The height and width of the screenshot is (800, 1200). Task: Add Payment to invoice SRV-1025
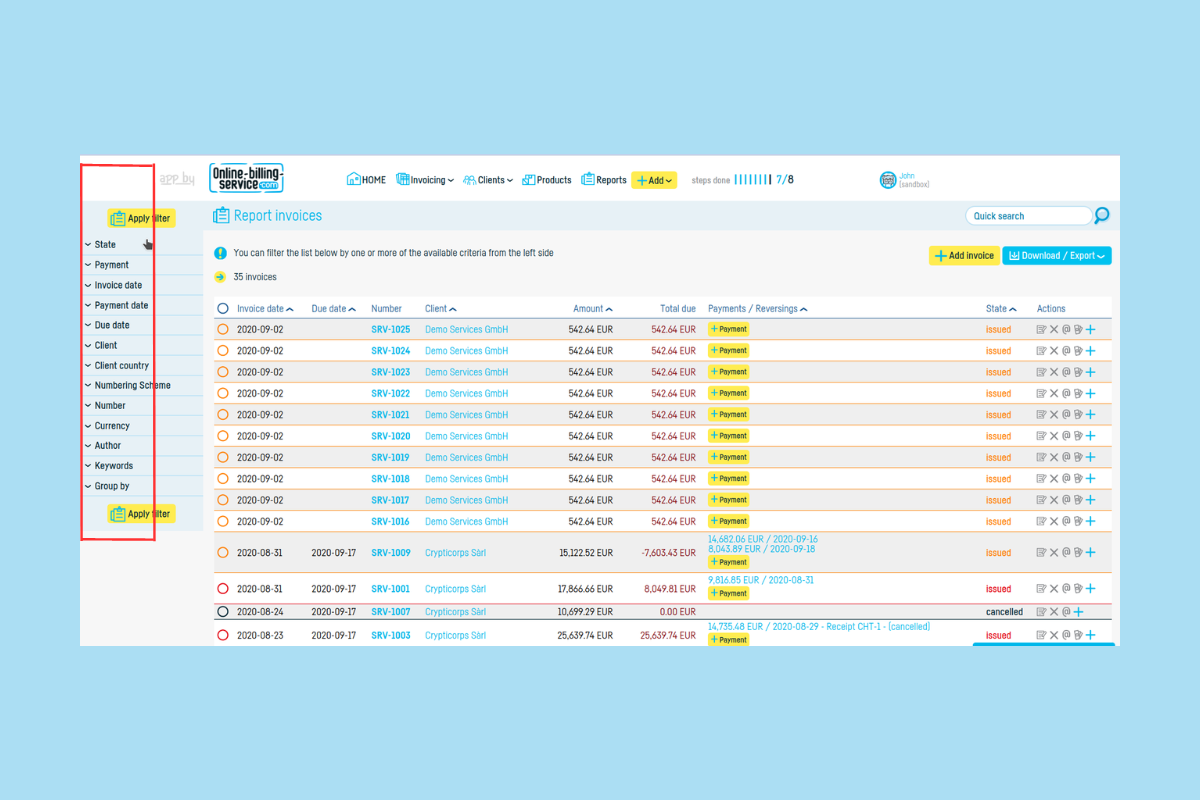728,329
